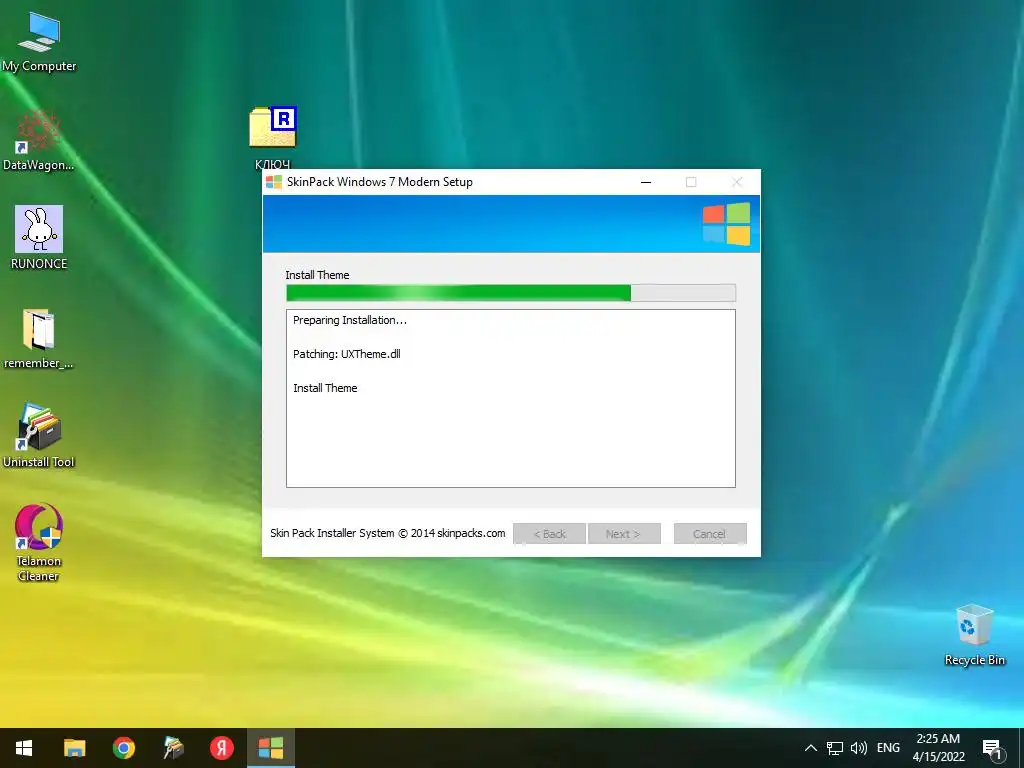Open the DataWagon desktop shortcut
This screenshot has width=1024, height=768.
click(x=39, y=140)
